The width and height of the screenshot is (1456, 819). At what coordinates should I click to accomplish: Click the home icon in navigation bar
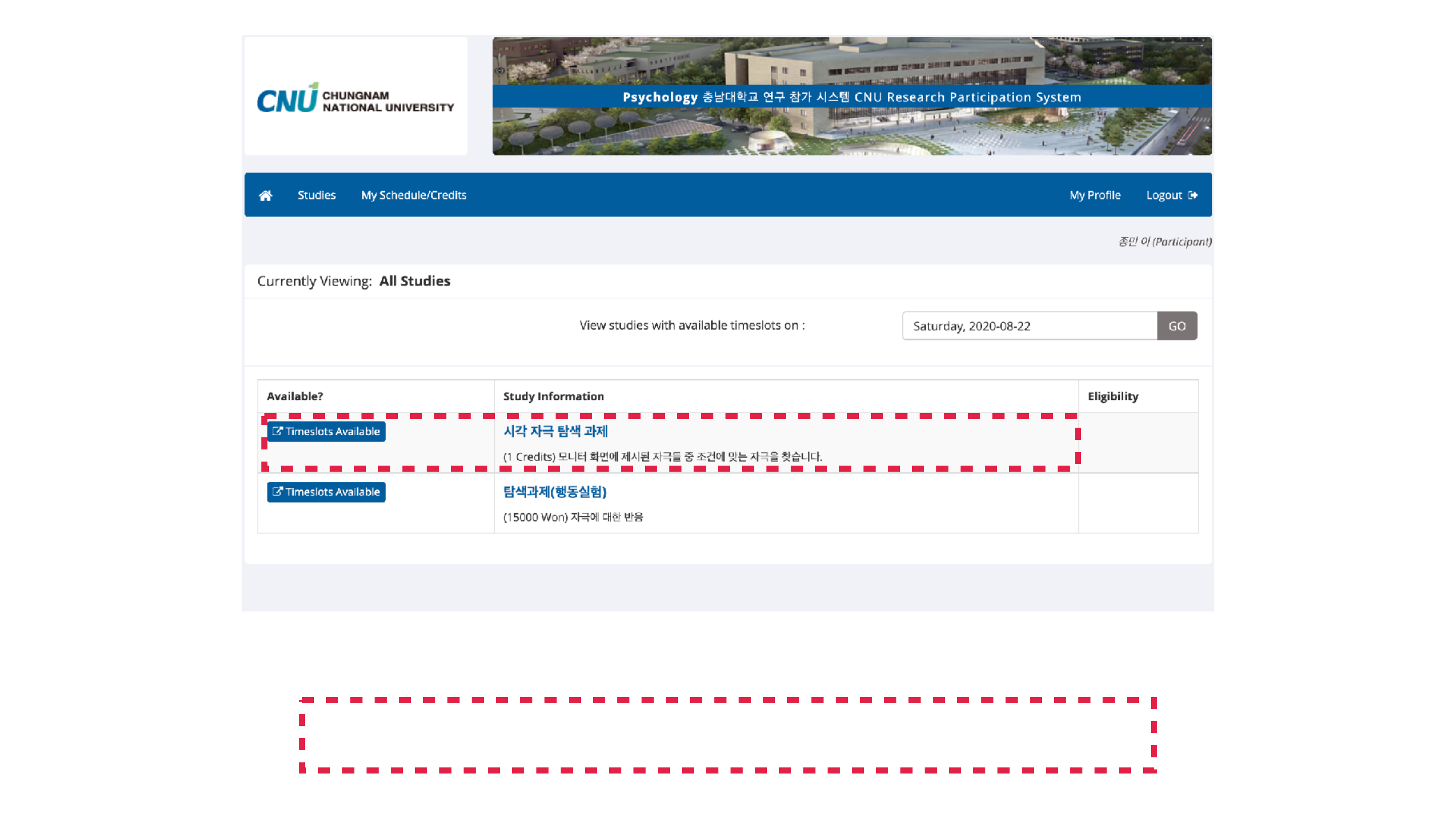(265, 195)
